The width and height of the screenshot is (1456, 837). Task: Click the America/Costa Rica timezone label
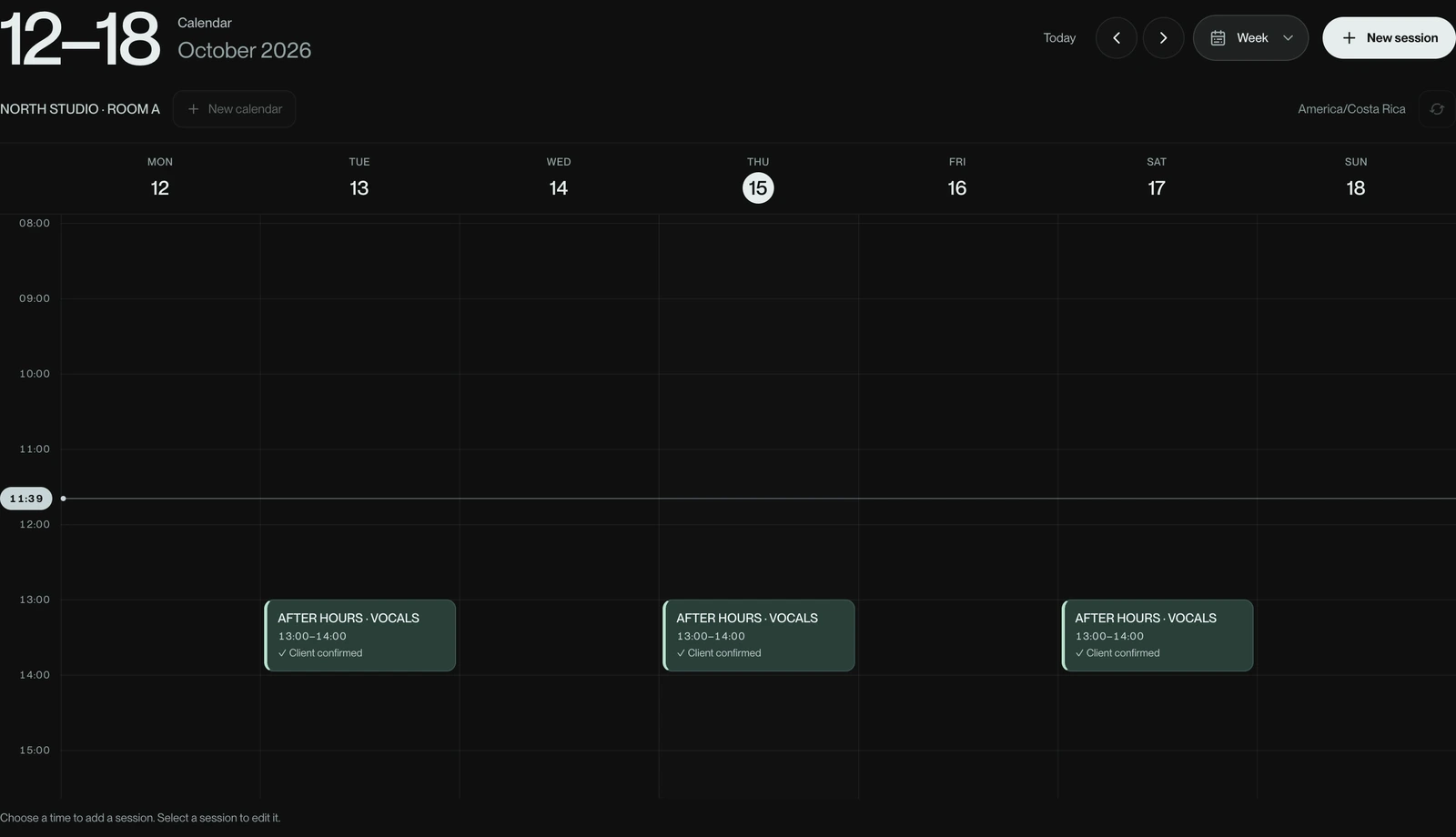click(x=1351, y=109)
